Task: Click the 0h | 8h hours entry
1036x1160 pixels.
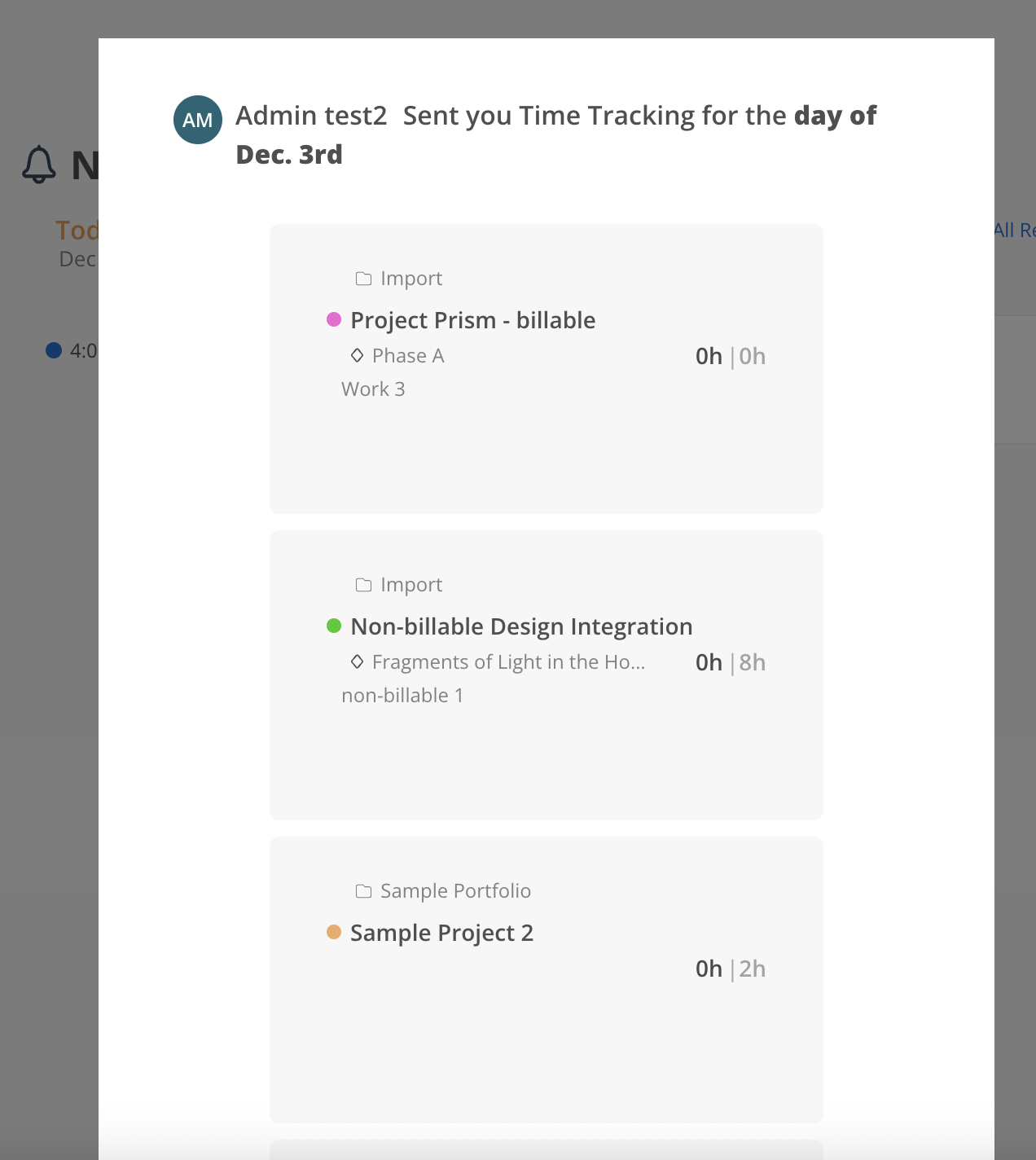Action: [730, 662]
